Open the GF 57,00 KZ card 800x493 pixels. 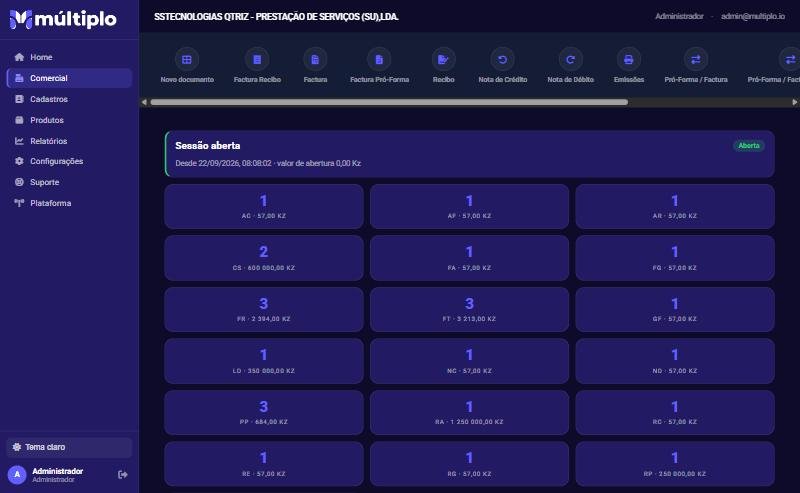click(675, 310)
